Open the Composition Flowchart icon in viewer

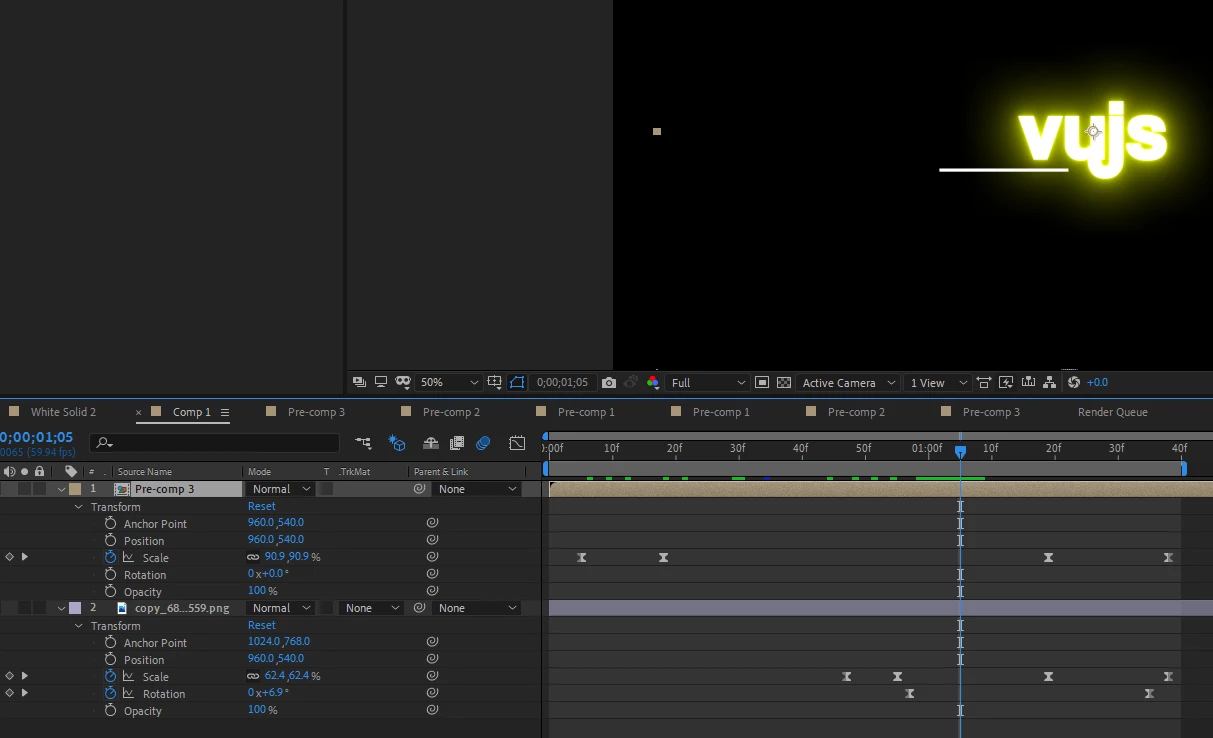[1049, 382]
